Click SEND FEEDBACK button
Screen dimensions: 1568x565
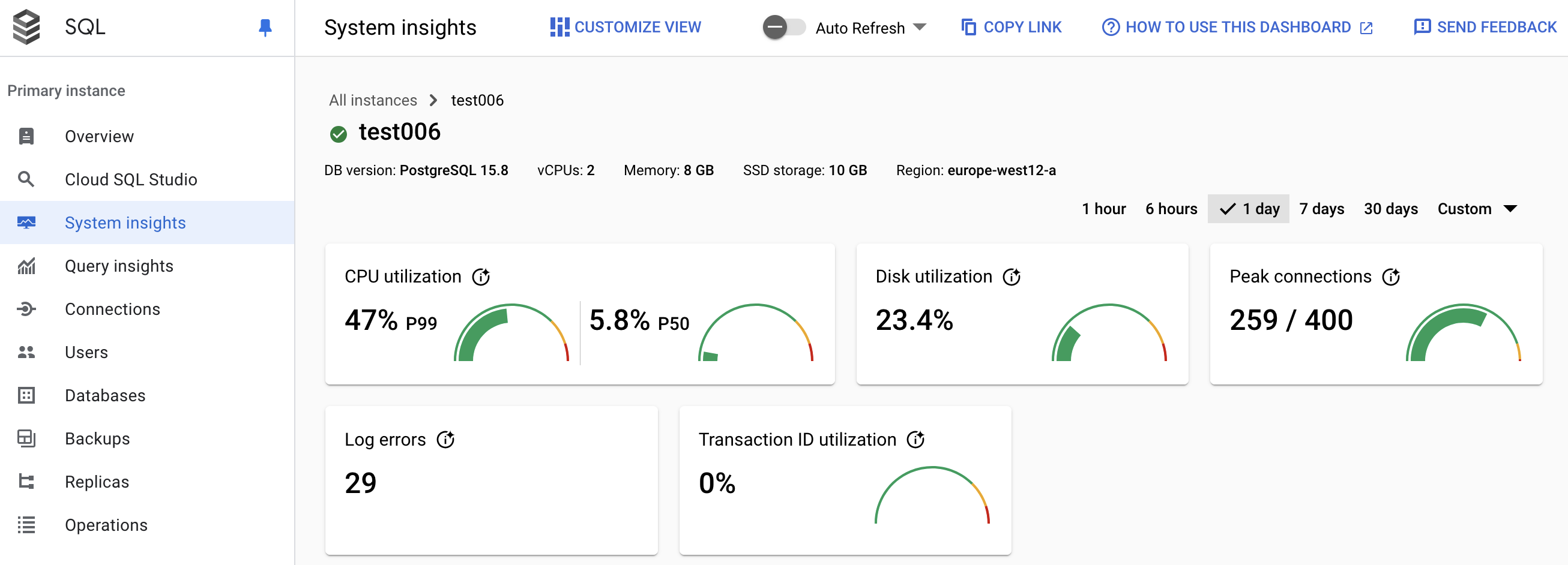(x=1485, y=28)
